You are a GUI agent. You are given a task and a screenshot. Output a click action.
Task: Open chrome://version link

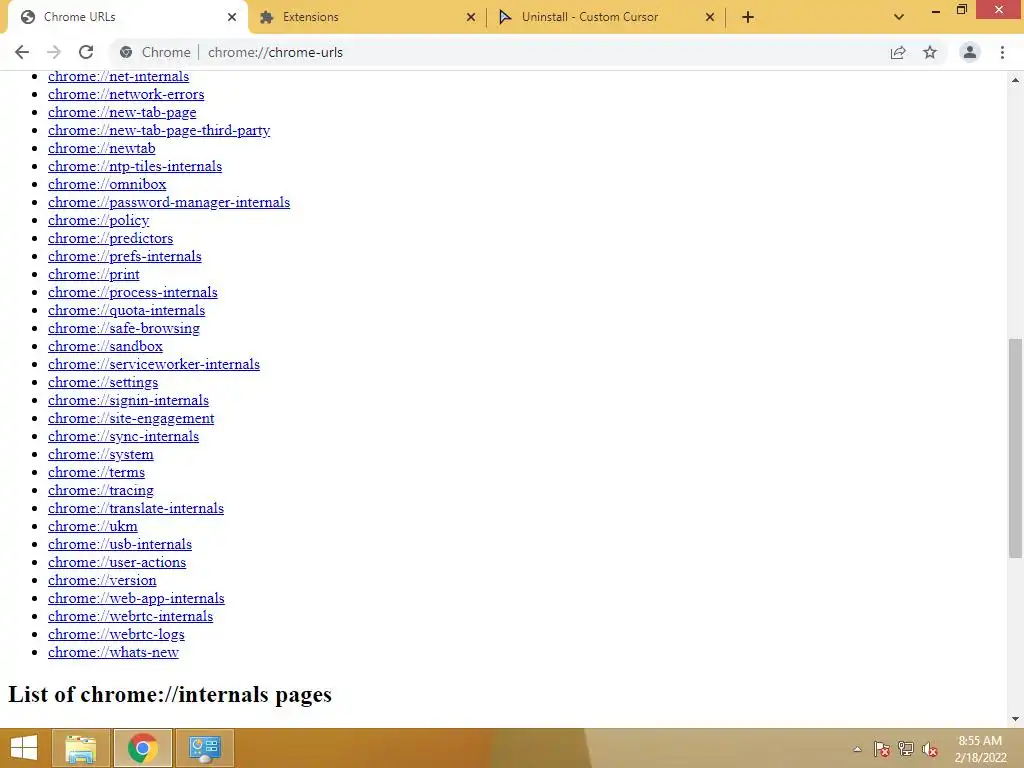click(102, 581)
